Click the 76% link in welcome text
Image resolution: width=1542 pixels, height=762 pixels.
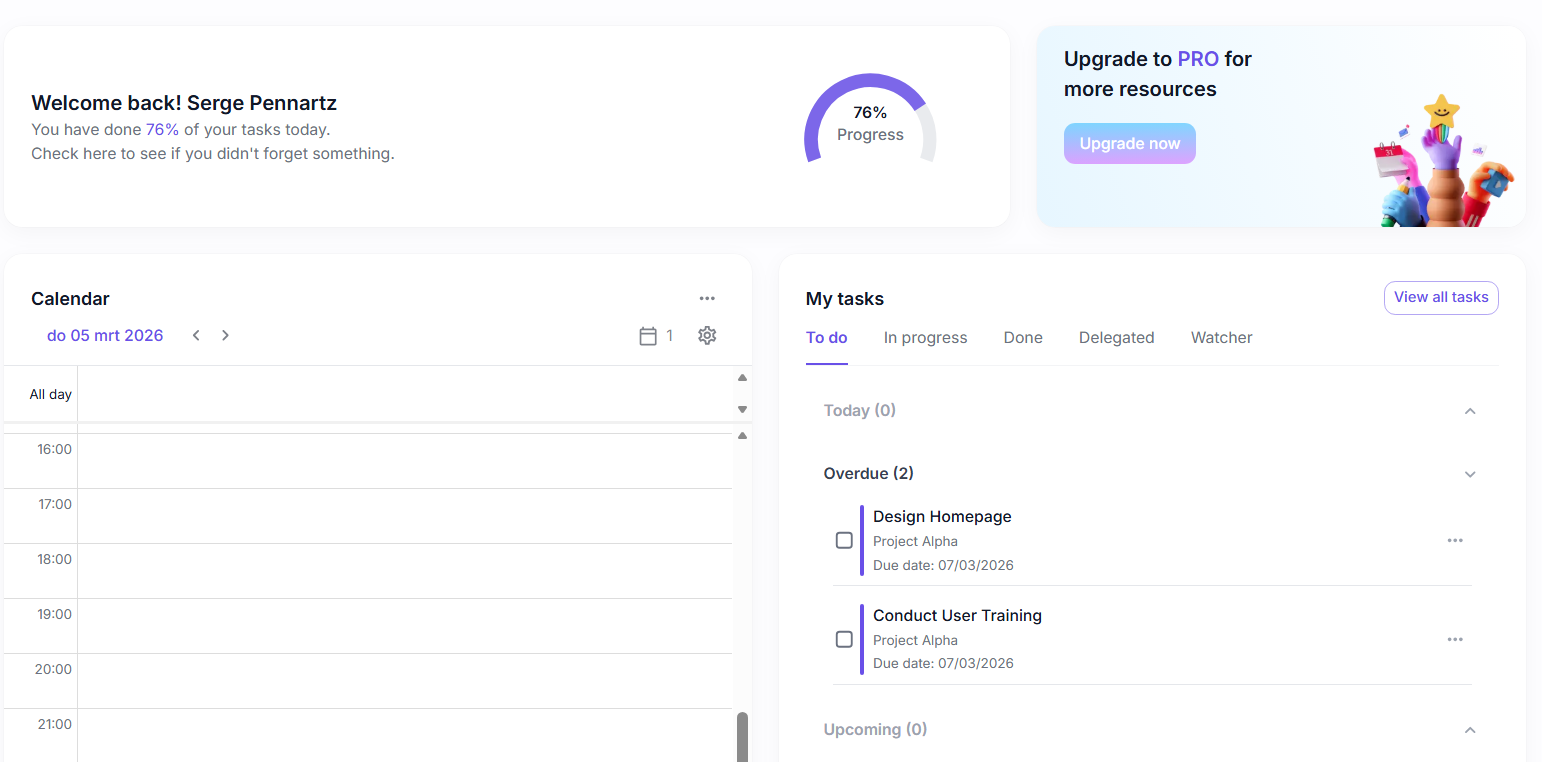click(x=162, y=129)
